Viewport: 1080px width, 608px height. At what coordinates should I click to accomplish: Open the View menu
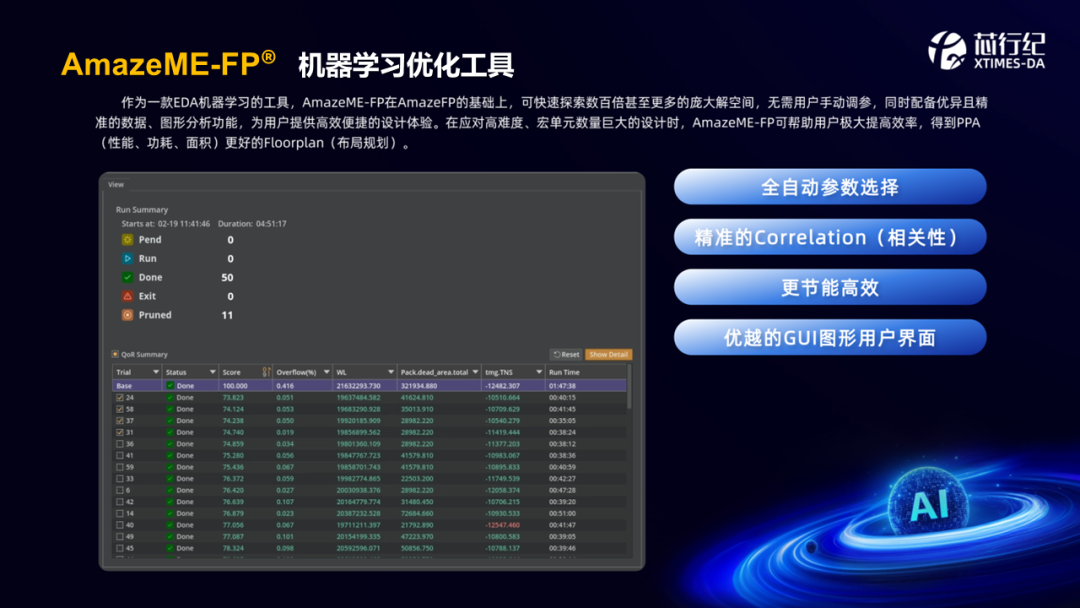tap(116, 185)
